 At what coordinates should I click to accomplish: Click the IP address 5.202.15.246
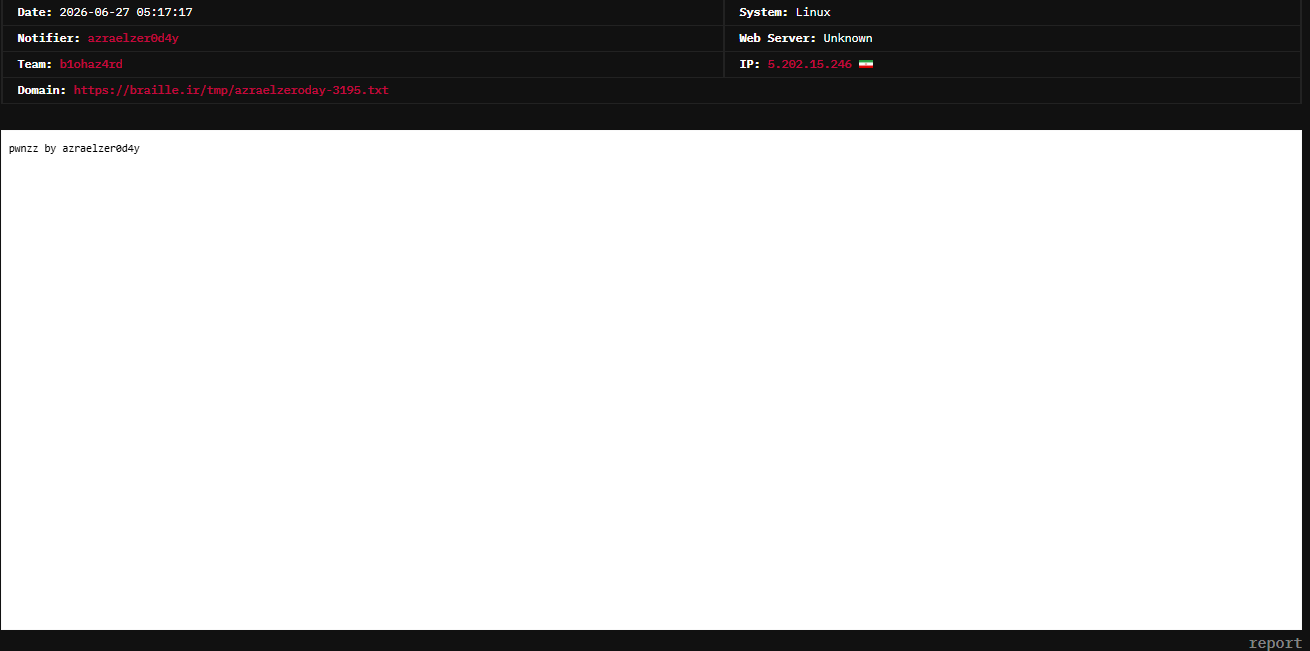coord(810,64)
